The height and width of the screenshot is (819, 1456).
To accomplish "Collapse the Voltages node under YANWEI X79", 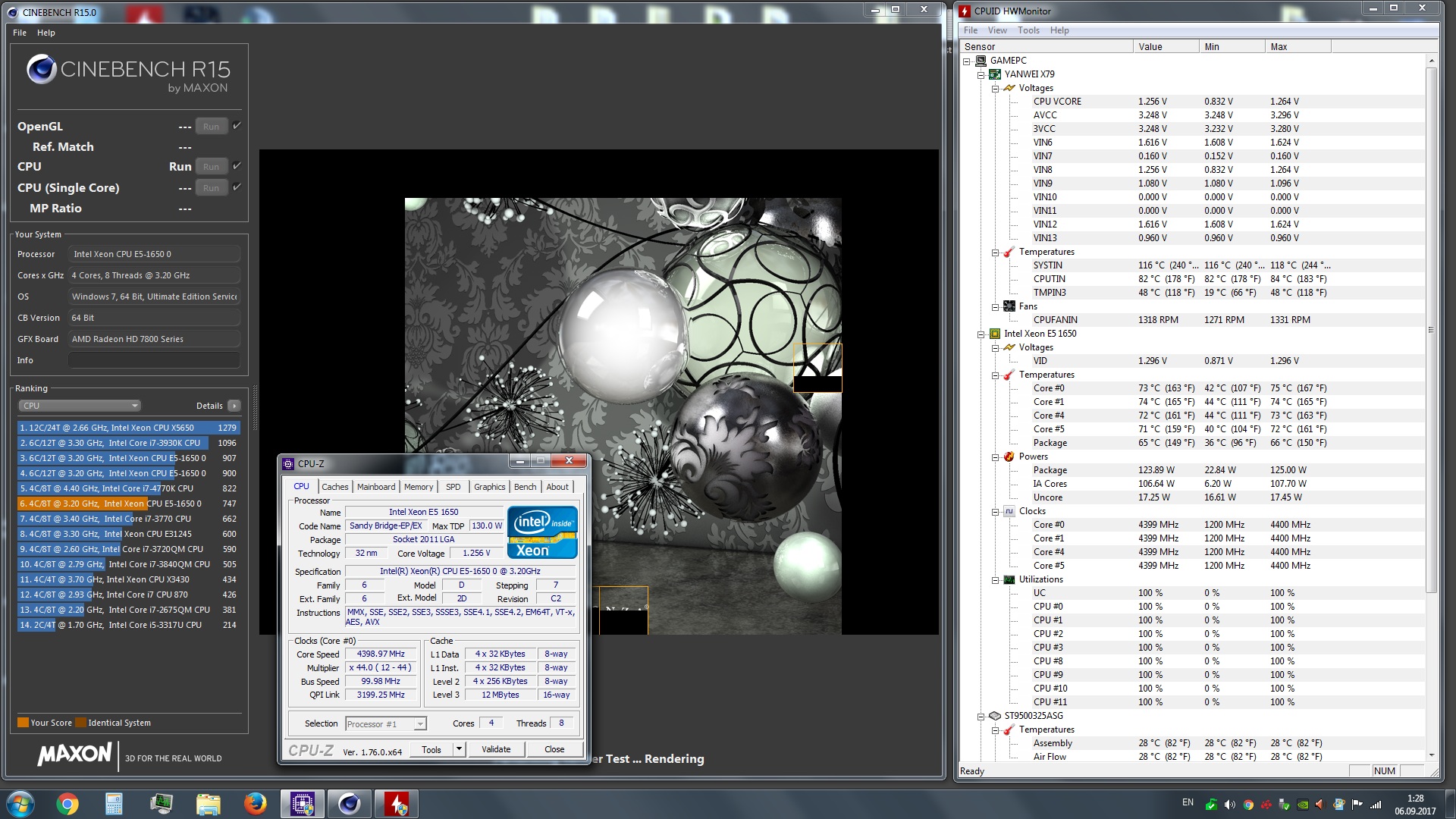I will (995, 88).
